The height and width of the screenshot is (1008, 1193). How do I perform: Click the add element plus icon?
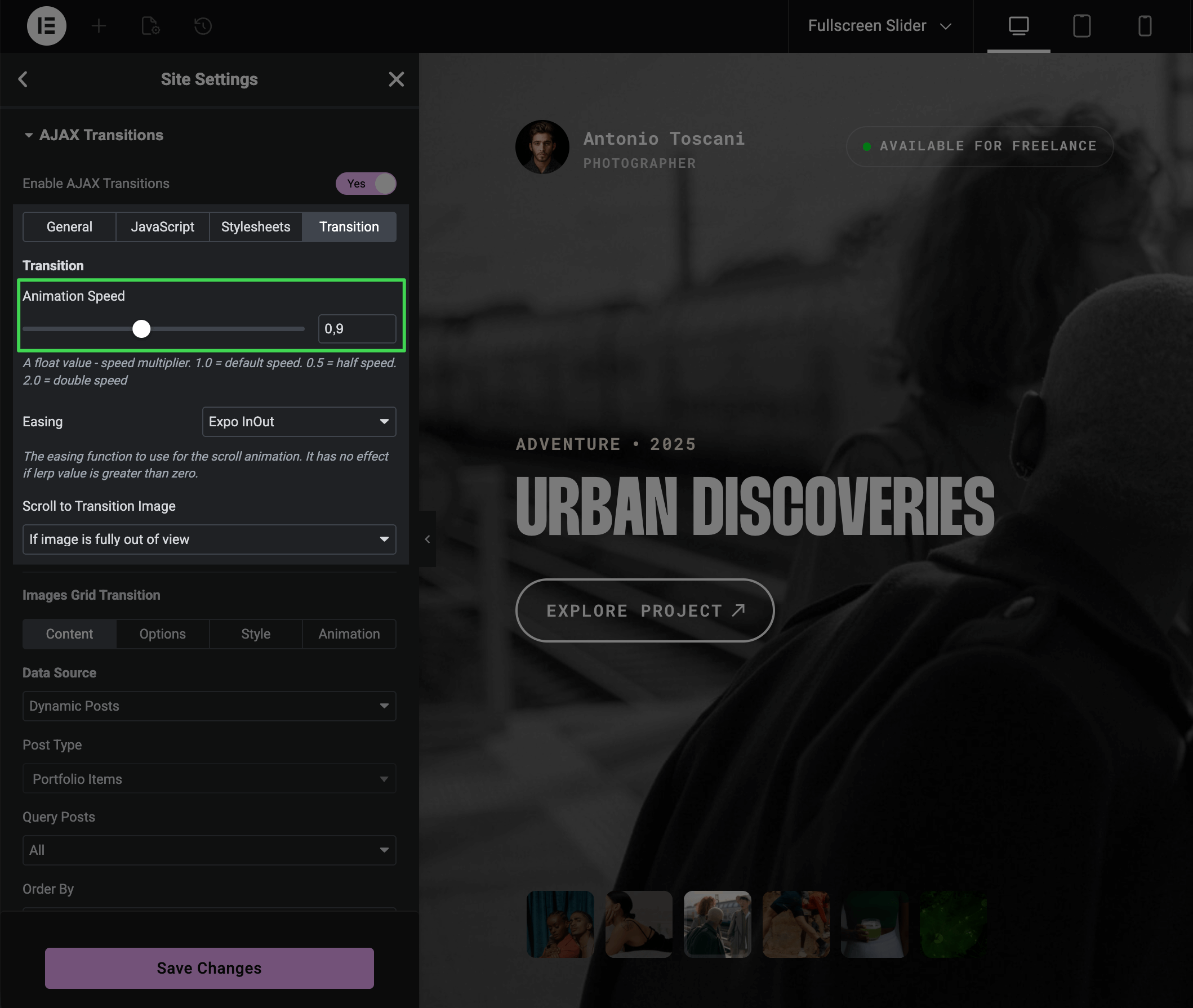pyautogui.click(x=99, y=26)
